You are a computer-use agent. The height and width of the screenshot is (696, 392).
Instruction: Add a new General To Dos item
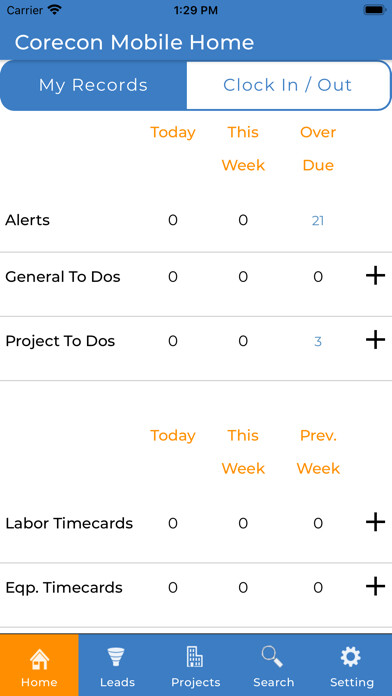coord(375,276)
